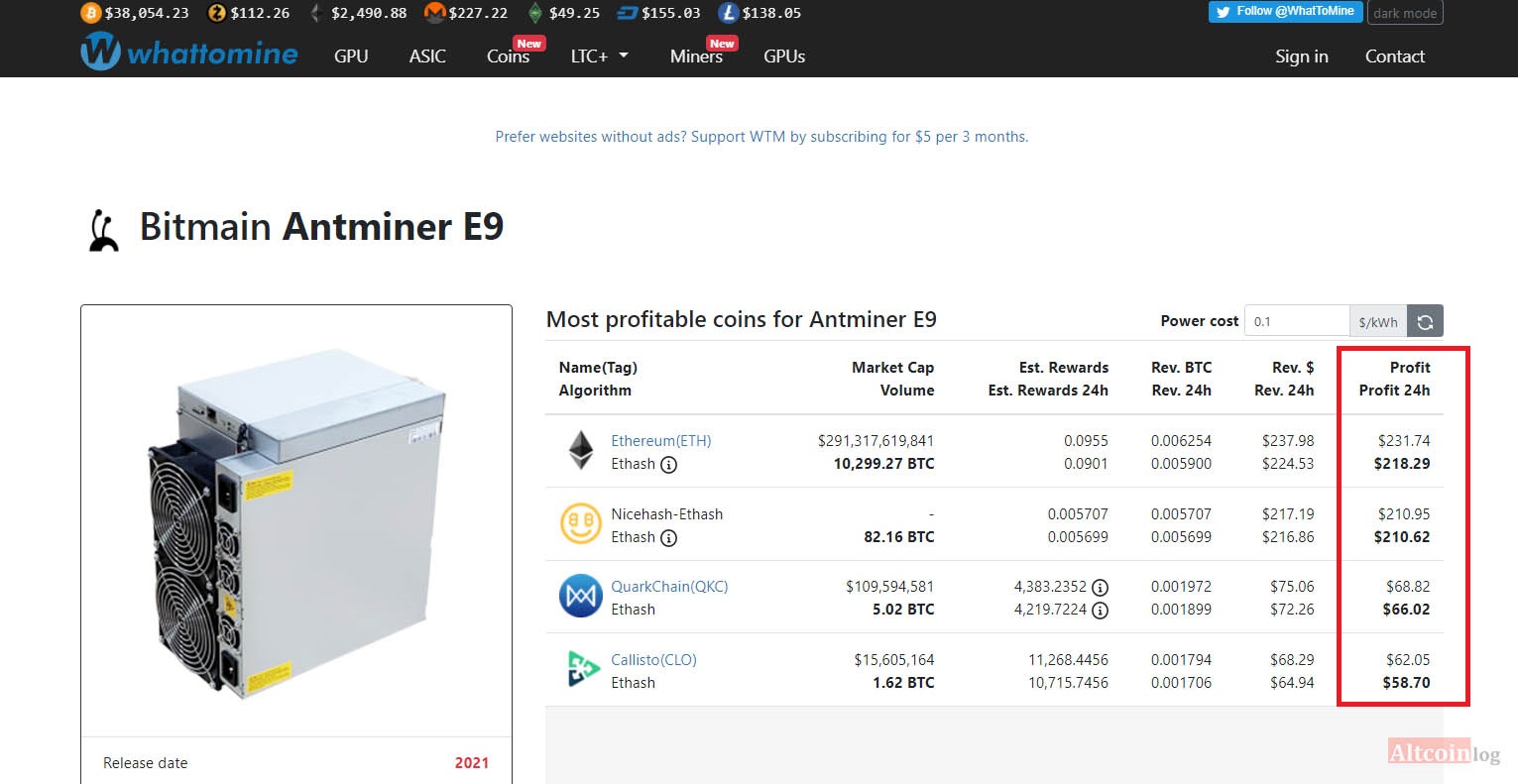
Task: Click Sign in
Action: click(1301, 56)
